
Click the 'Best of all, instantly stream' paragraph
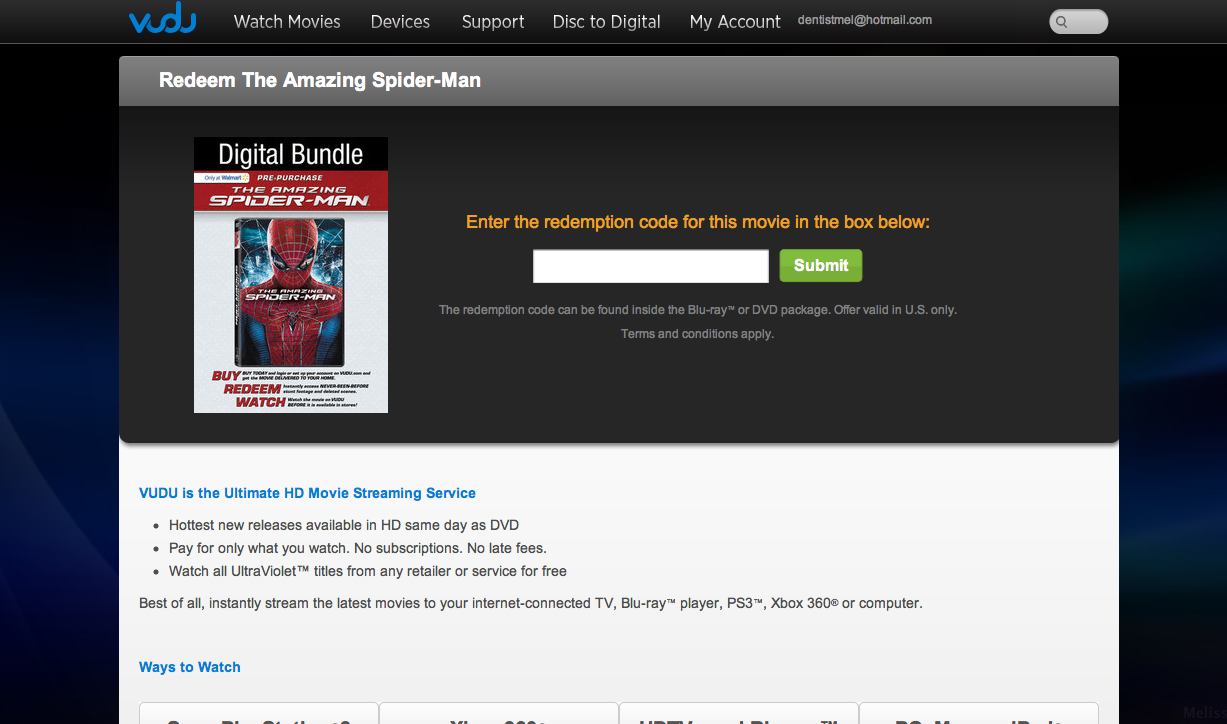pyautogui.click(x=531, y=603)
